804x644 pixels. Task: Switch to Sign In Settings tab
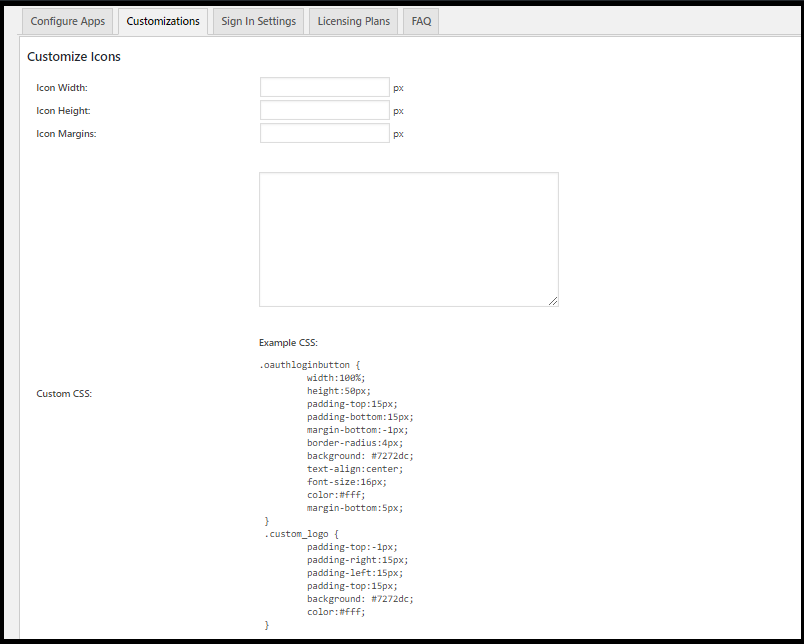coord(258,22)
